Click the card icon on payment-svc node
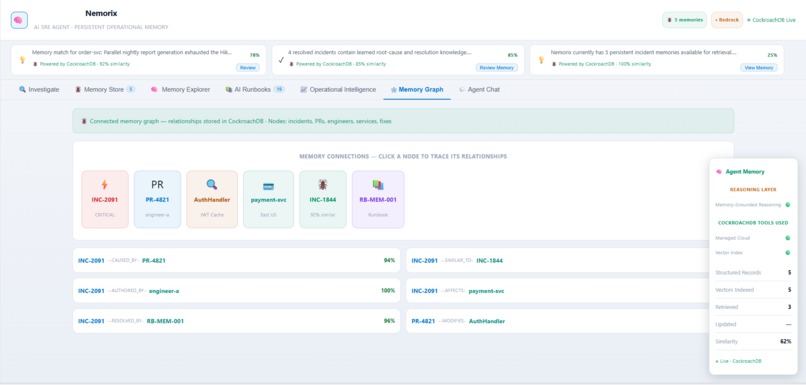806x385 pixels. [268, 186]
